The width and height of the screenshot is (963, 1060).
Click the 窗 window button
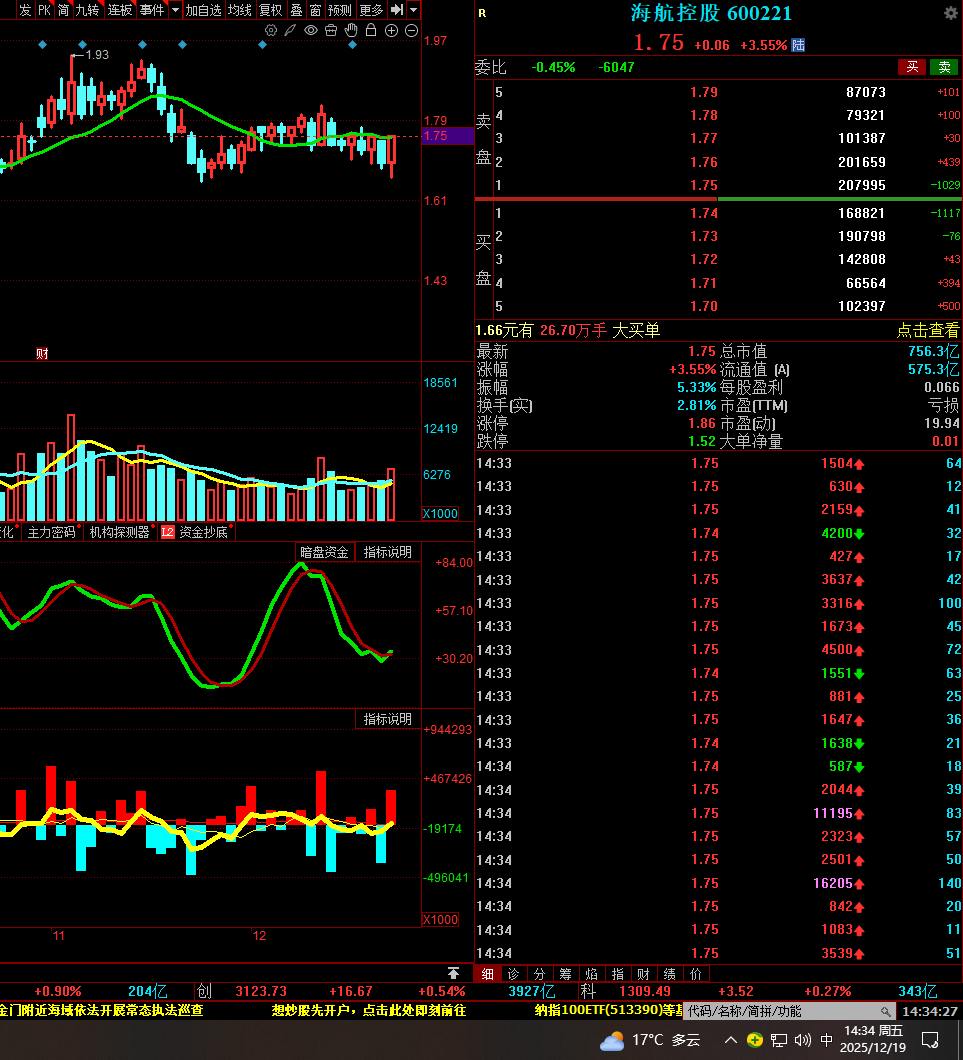point(316,9)
